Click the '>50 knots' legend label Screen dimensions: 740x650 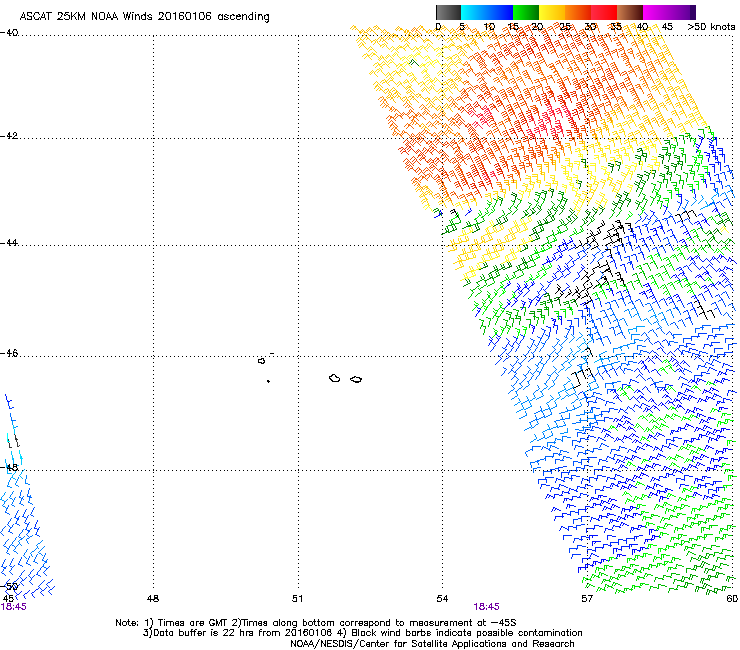(711, 27)
